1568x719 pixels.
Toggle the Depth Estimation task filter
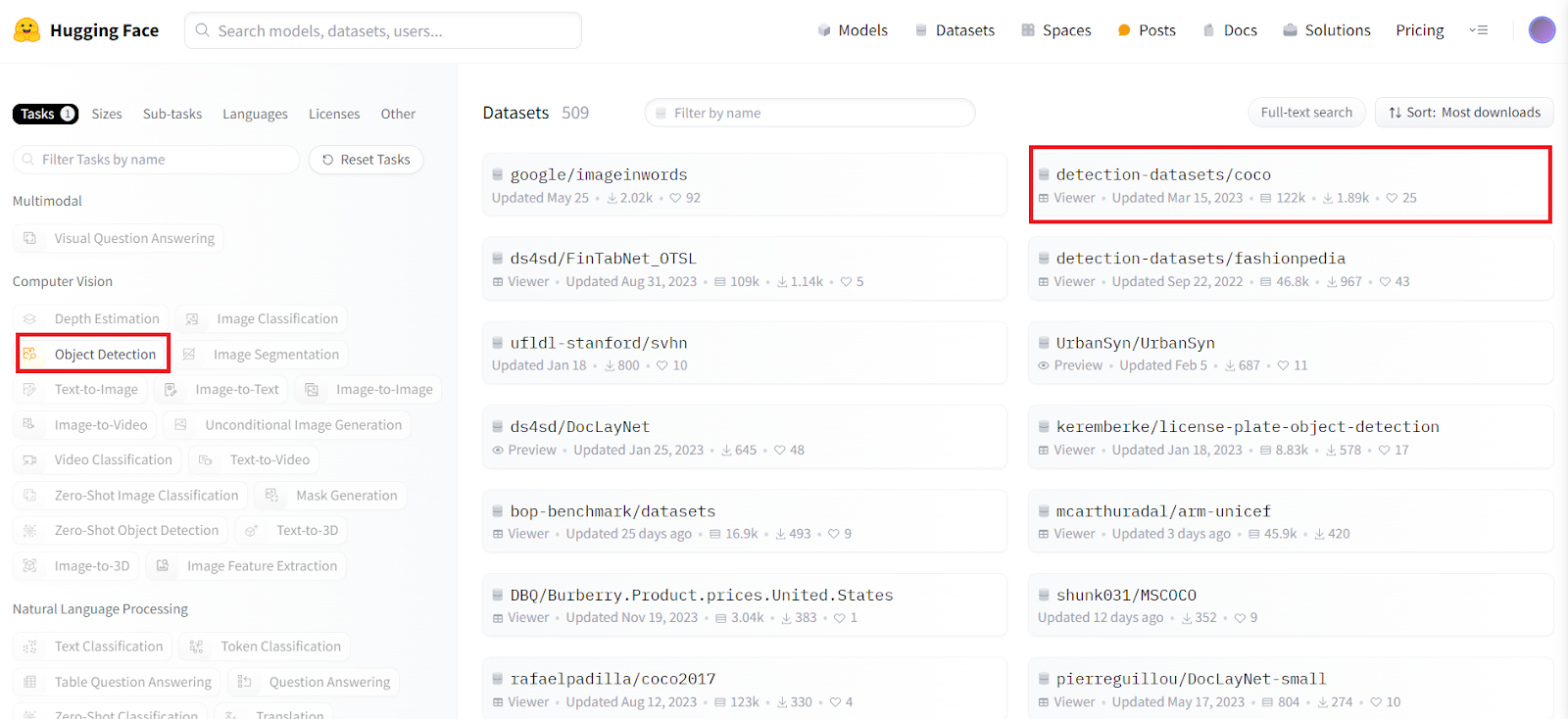point(91,318)
